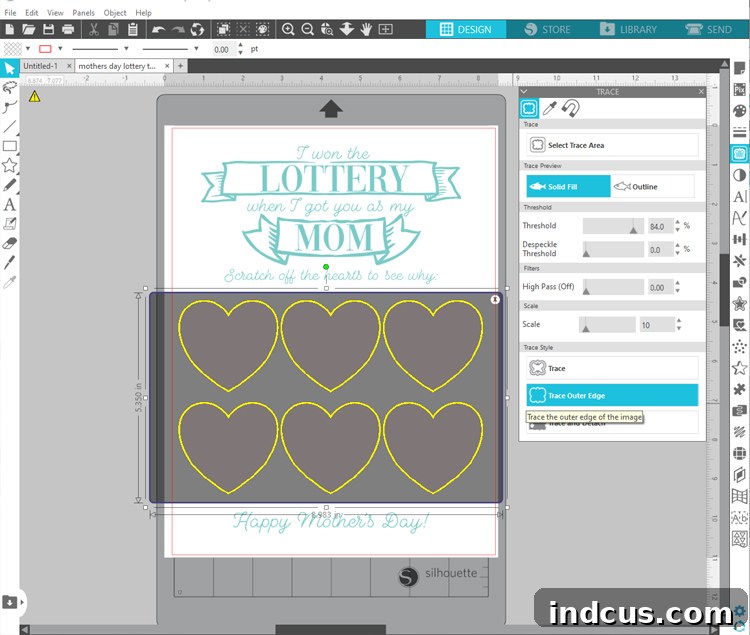Click the line thickness value field
The height and width of the screenshot is (635, 750).
point(223,49)
